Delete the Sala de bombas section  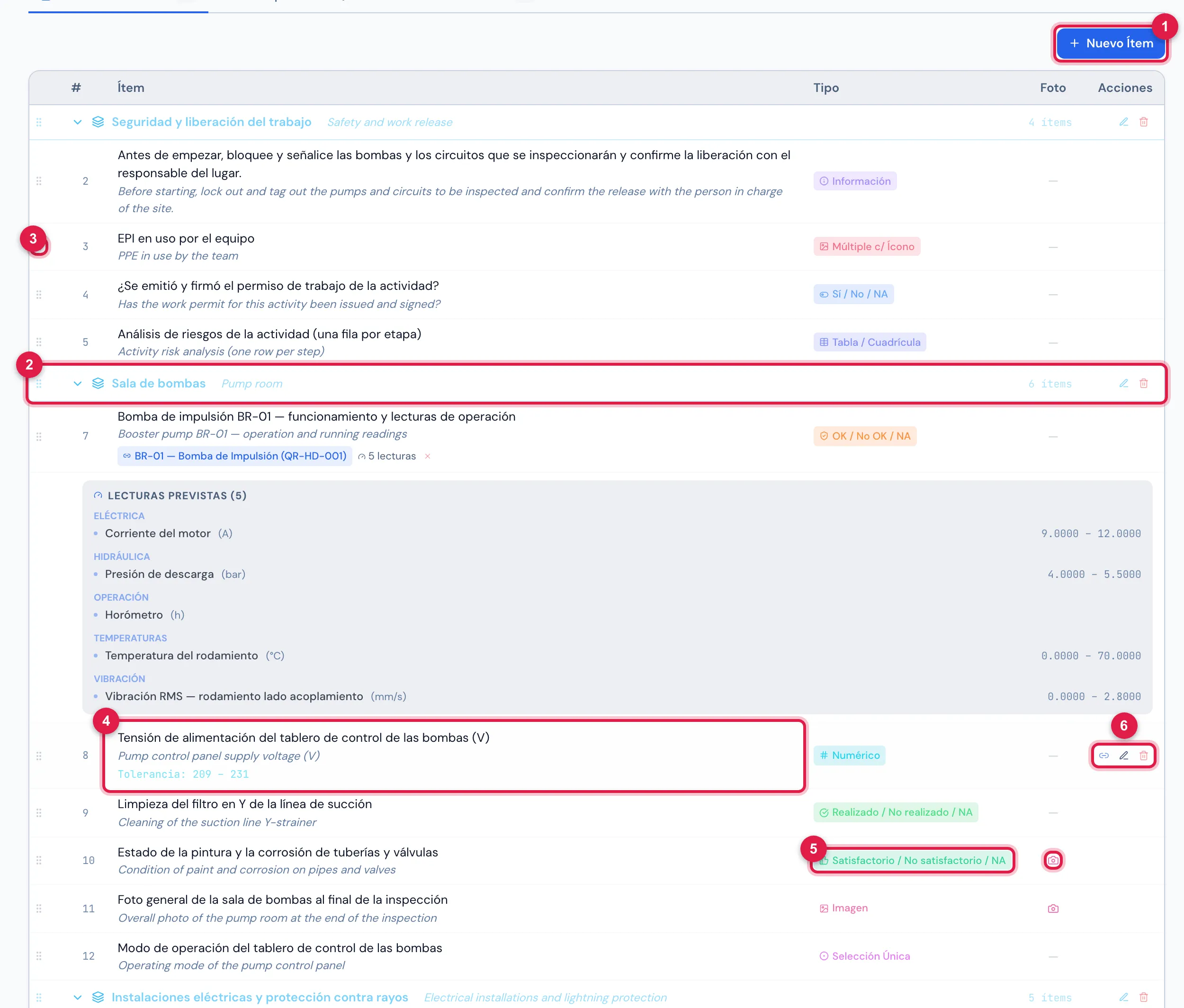pos(1143,383)
